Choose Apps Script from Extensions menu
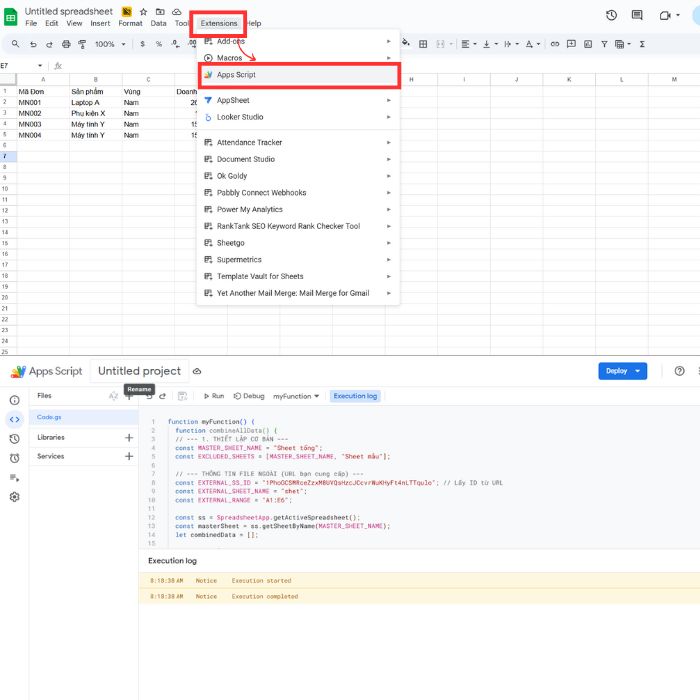The width and height of the screenshot is (700, 700). coord(298,75)
